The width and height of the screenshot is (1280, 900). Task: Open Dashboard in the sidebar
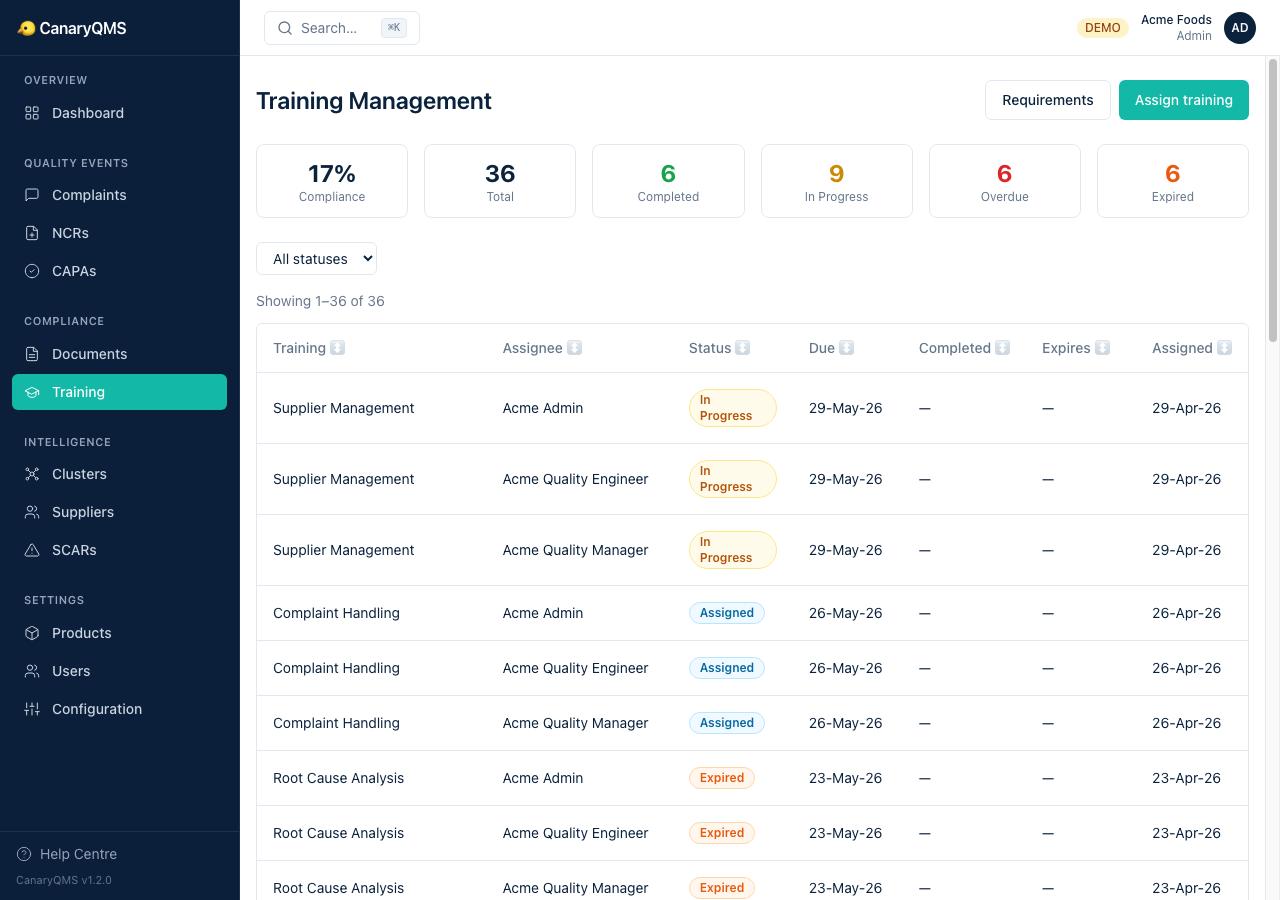(x=119, y=113)
